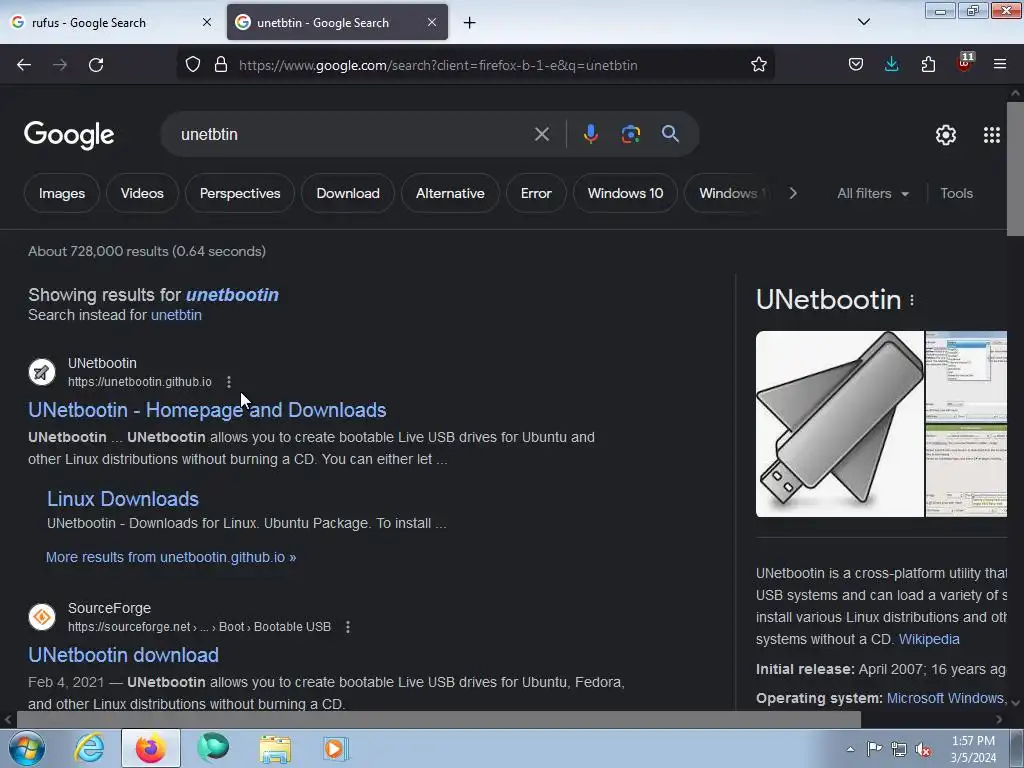Screen dimensions: 1024x768
Task: Open UNetbootin - Homepage and Downloads result
Action: click(207, 410)
